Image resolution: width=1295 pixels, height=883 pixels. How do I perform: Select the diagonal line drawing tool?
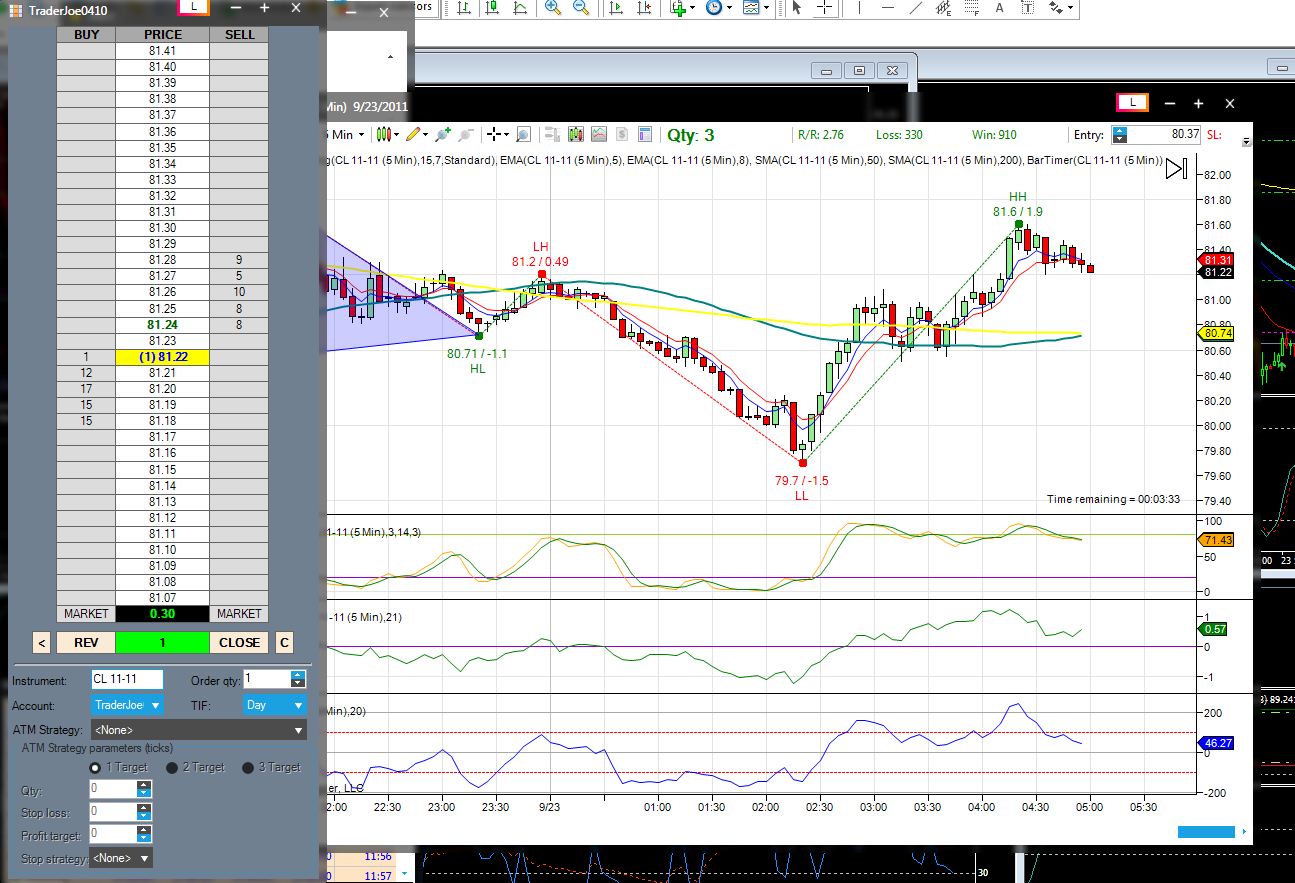click(x=916, y=8)
